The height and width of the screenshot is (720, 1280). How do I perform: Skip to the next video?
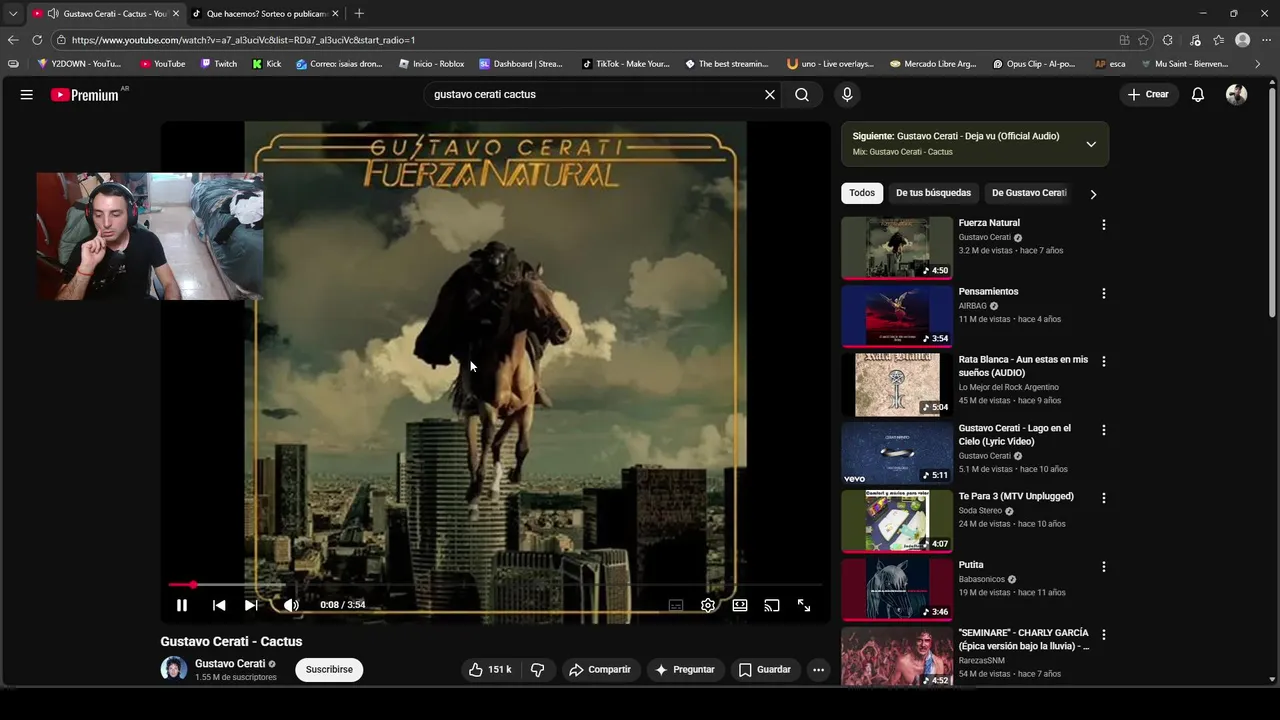pos(251,605)
